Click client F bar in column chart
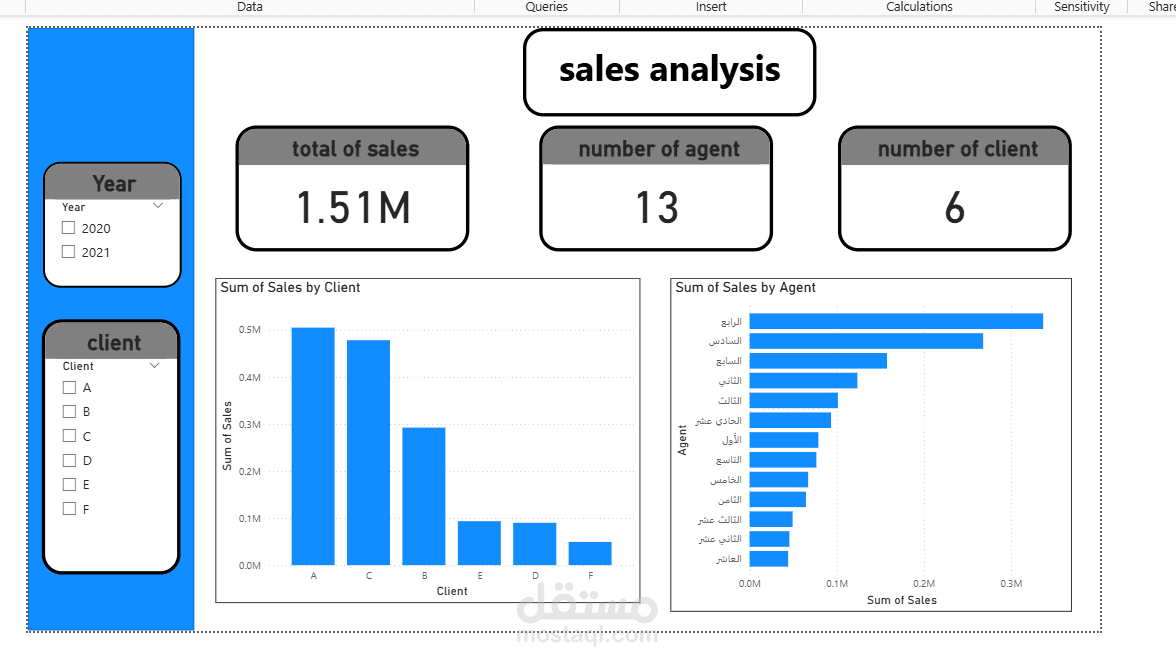 (x=590, y=554)
